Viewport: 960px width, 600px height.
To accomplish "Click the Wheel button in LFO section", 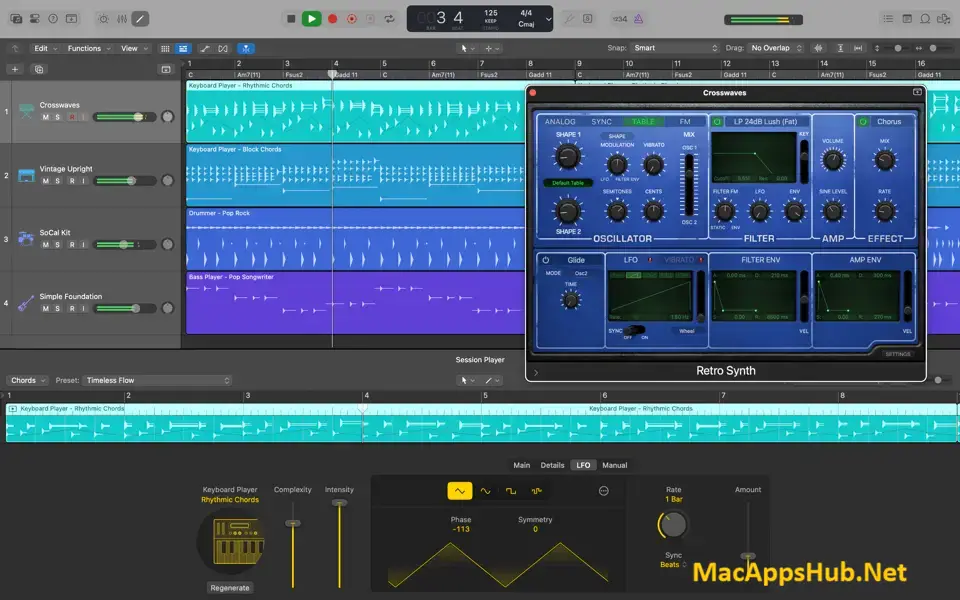I will pos(686,331).
